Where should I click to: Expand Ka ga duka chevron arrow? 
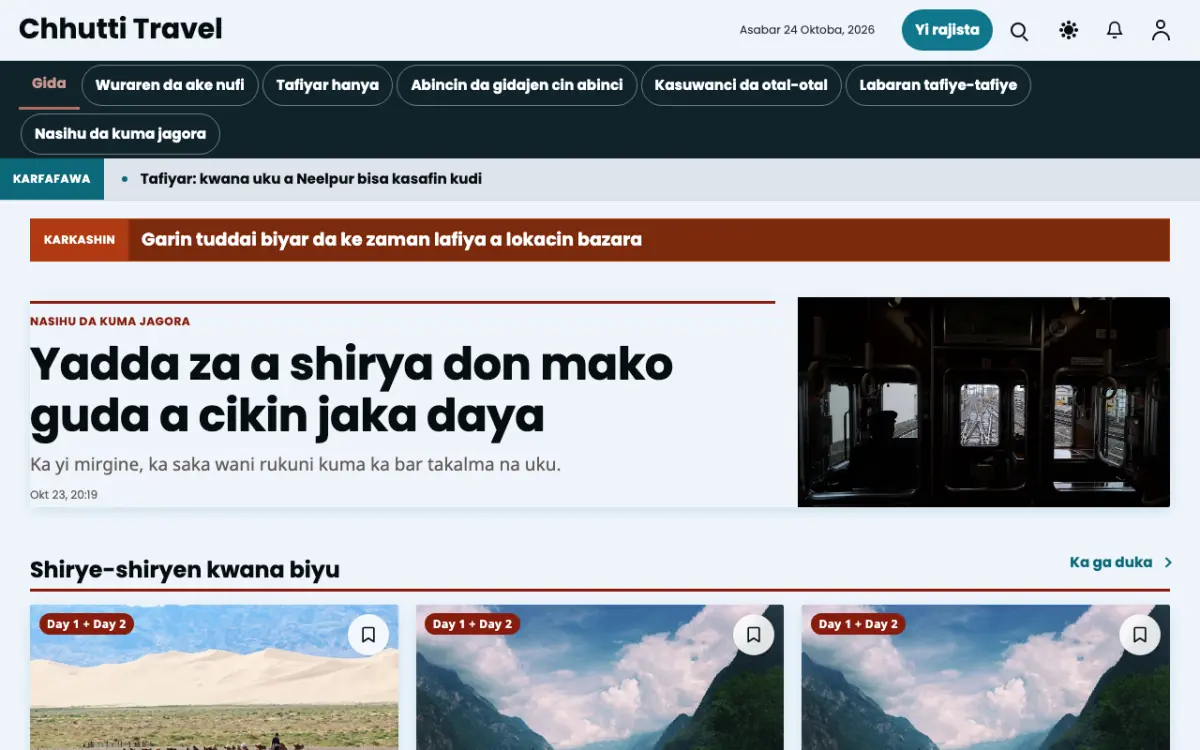tap(1167, 562)
